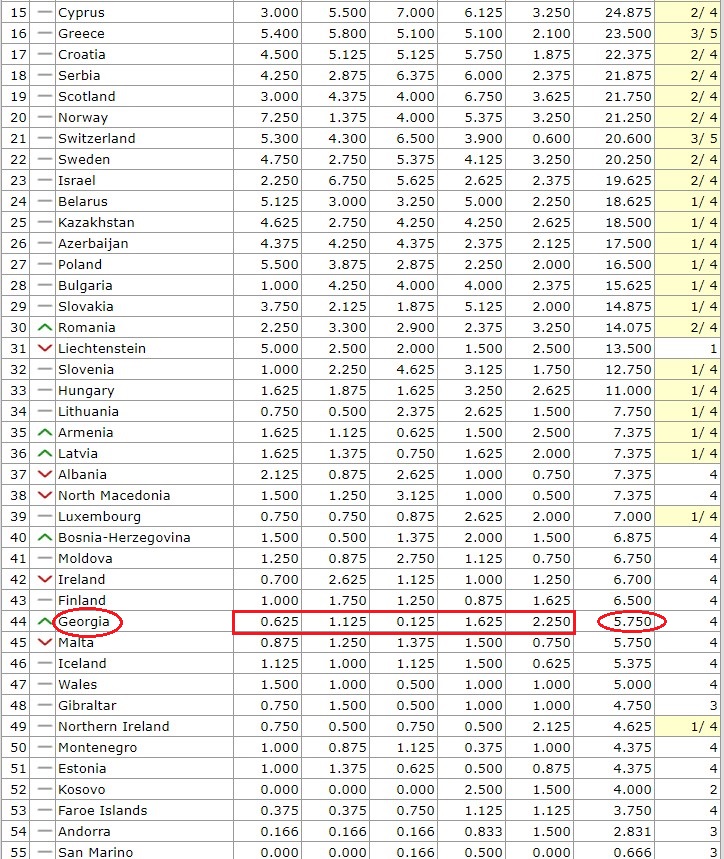
Task: Click the country name Estonia
Action: [x=82, y=769]
